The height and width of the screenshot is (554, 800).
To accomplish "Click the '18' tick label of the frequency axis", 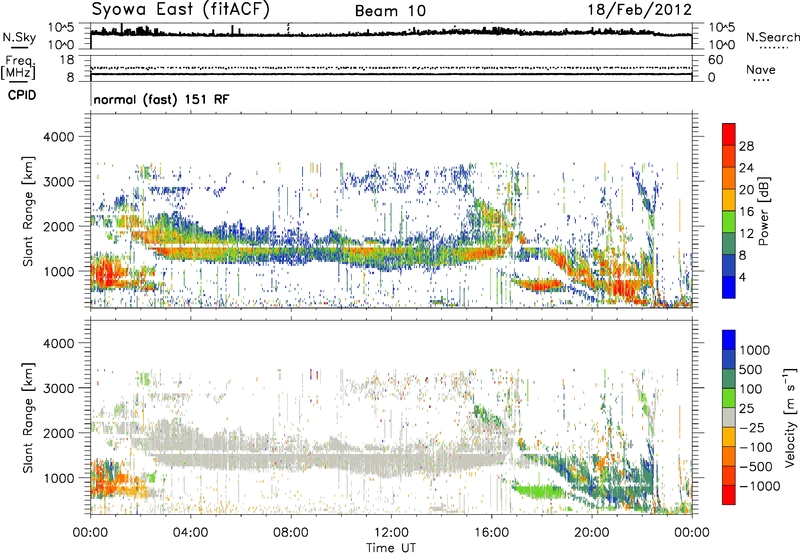I will [x=66, y=60].
